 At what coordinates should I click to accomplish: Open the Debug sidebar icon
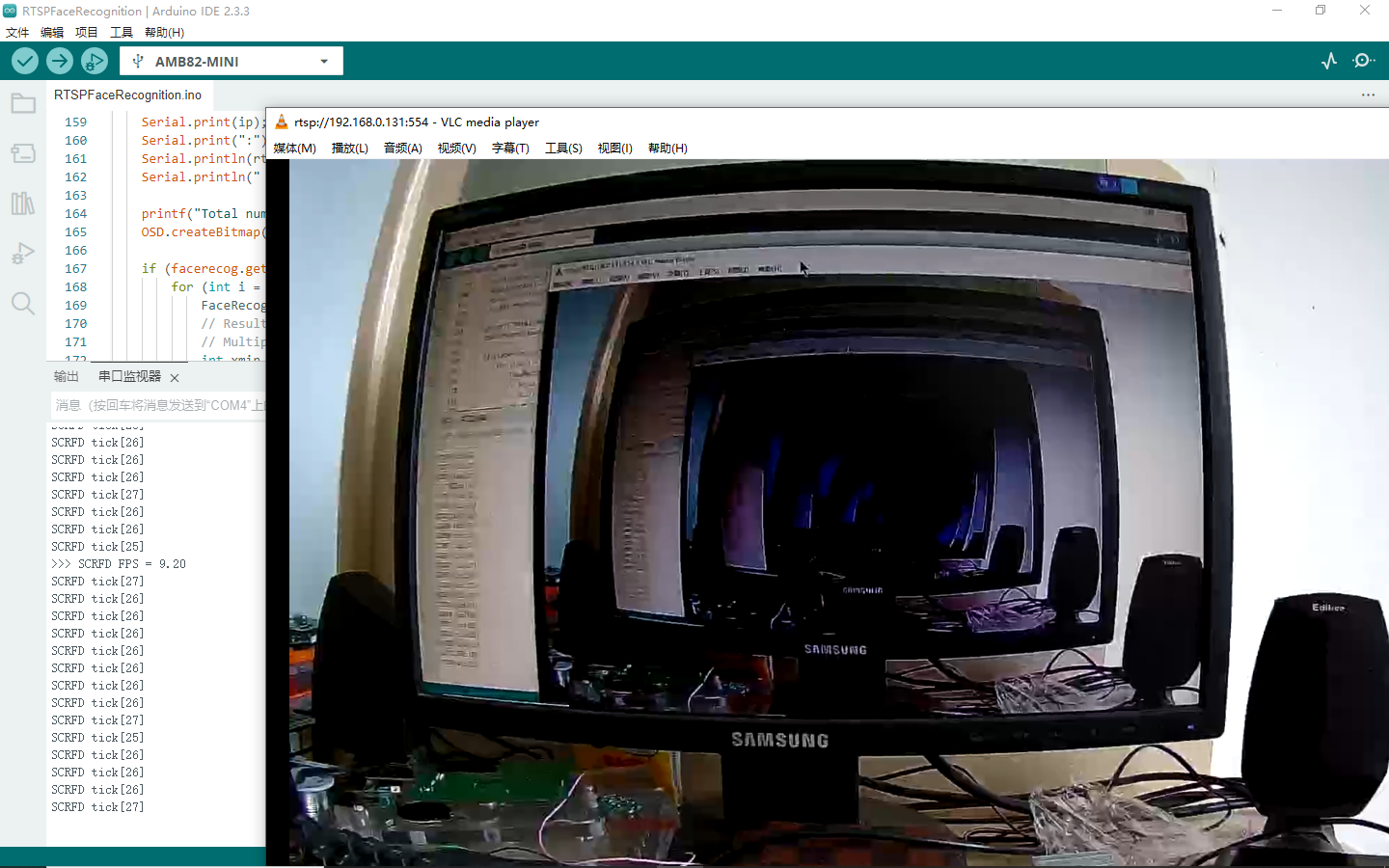(23, 254)
